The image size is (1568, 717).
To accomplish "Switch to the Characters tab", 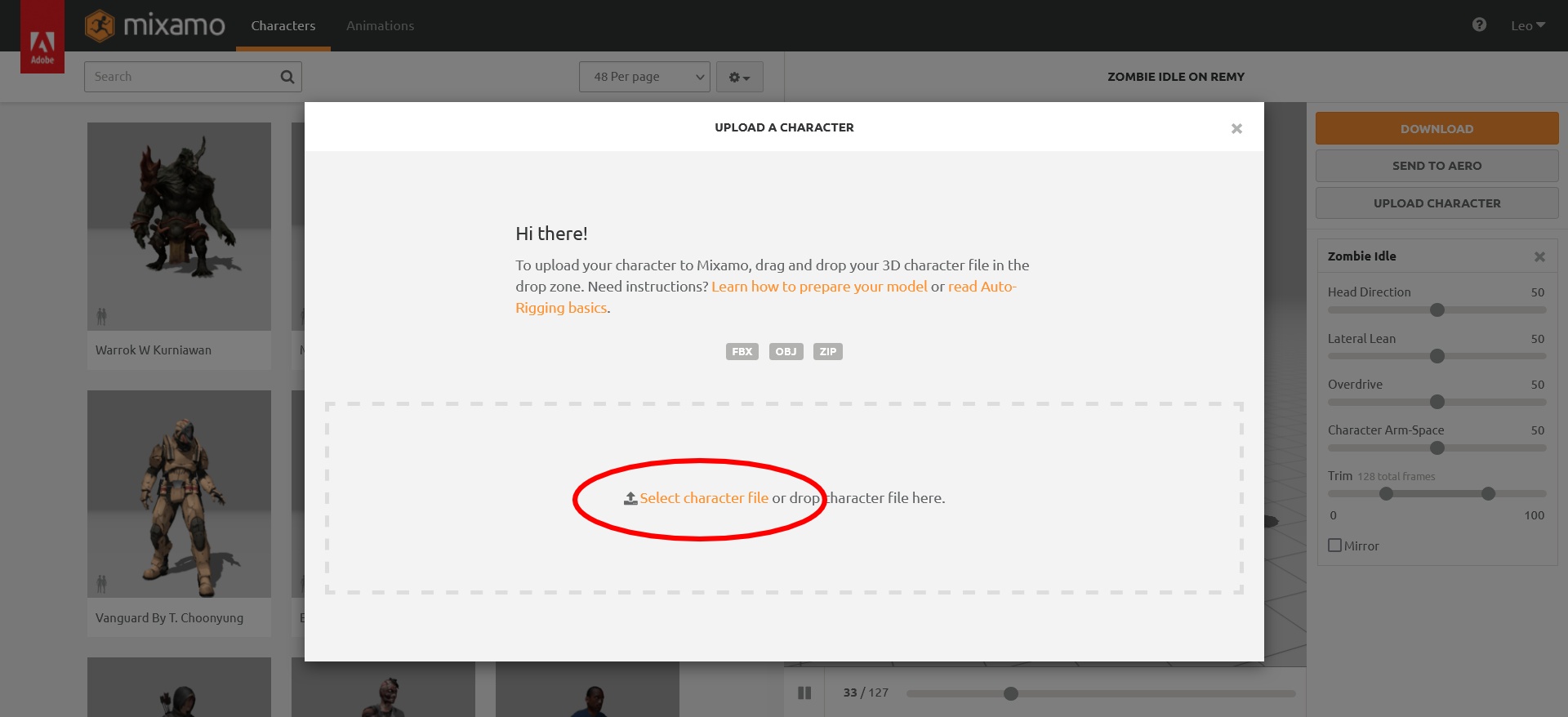I will pyautogui.click(x=283, y=25).
